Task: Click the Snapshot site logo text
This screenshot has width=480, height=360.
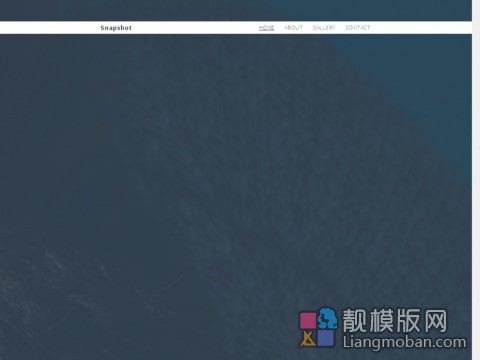Action: pyautogui.click(x=116, y=28)
